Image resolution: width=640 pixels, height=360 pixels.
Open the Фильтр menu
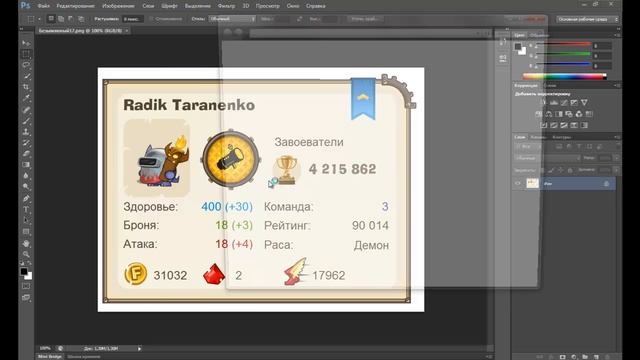point(227,6)
